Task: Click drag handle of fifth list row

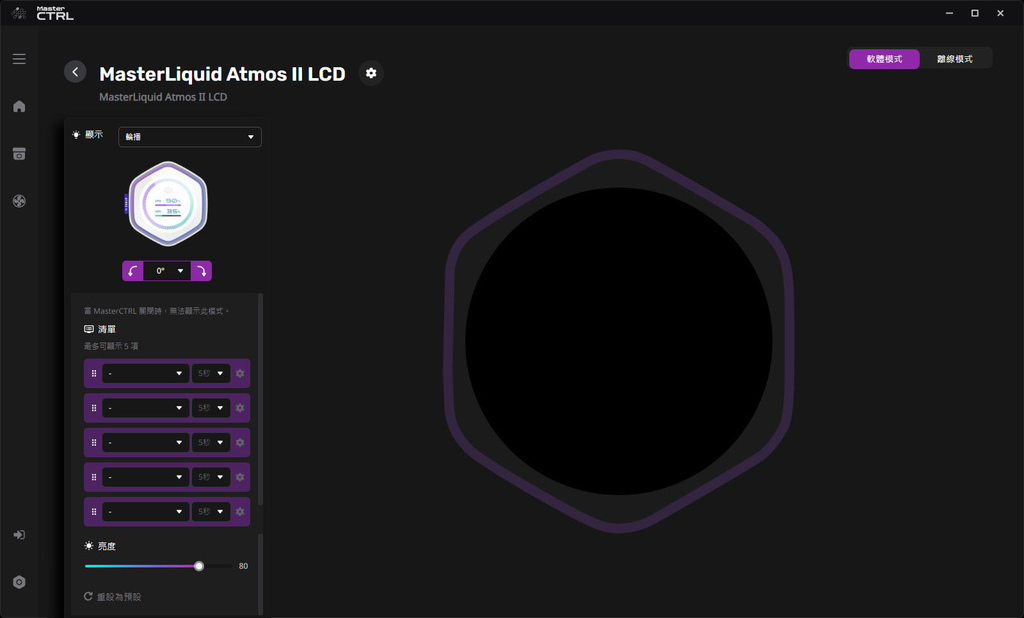Action: [94, 512]
